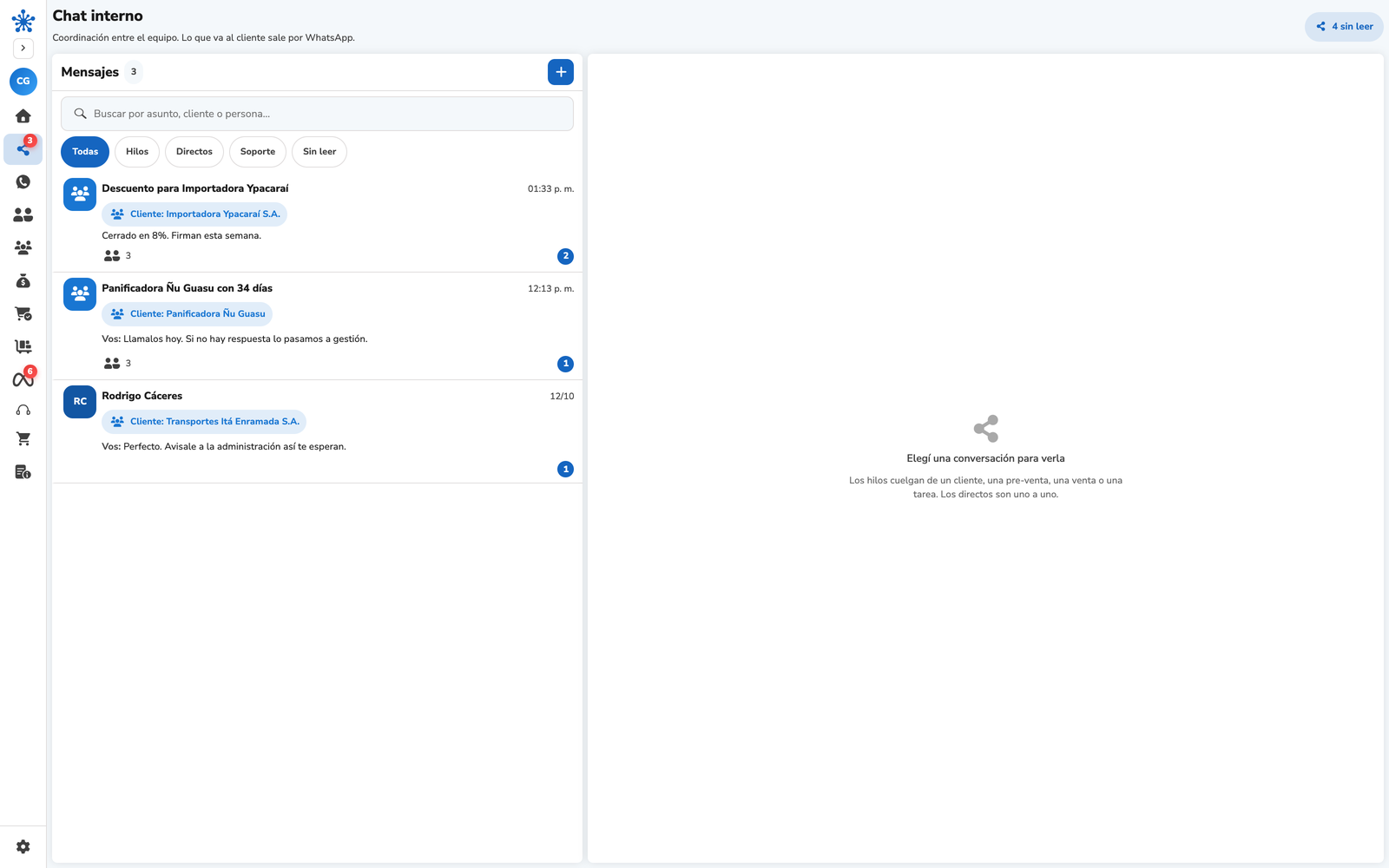Click the RC avatar of Rodrigo Cáceres
This screenshot has height=868, width=1389.
pos(80,402)
